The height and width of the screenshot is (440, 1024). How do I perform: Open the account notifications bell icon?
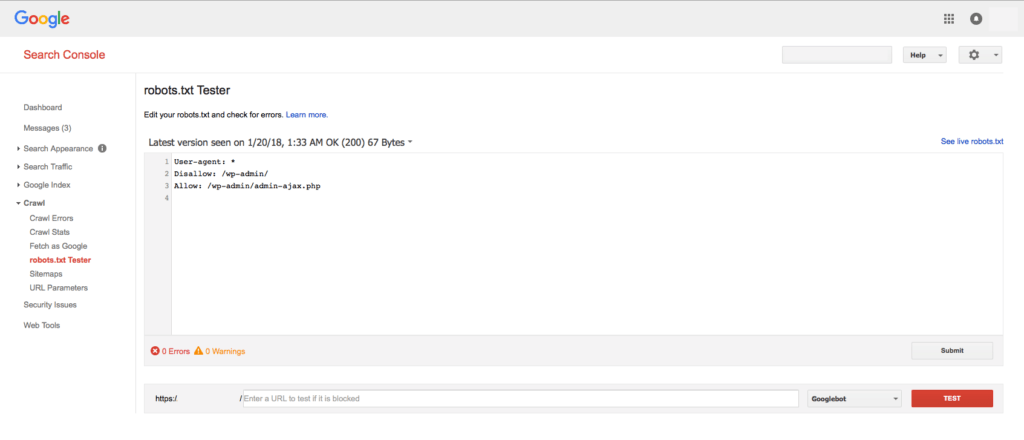coord(976,19)
